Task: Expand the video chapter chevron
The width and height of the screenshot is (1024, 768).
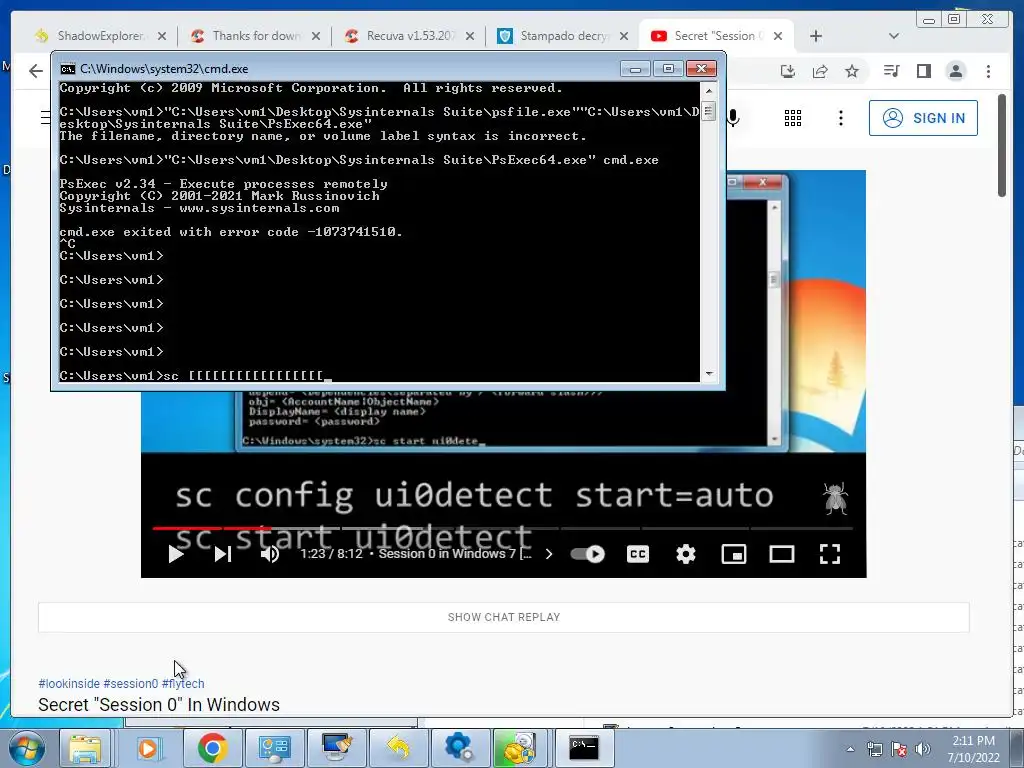Action: click(x=549, y=554)
